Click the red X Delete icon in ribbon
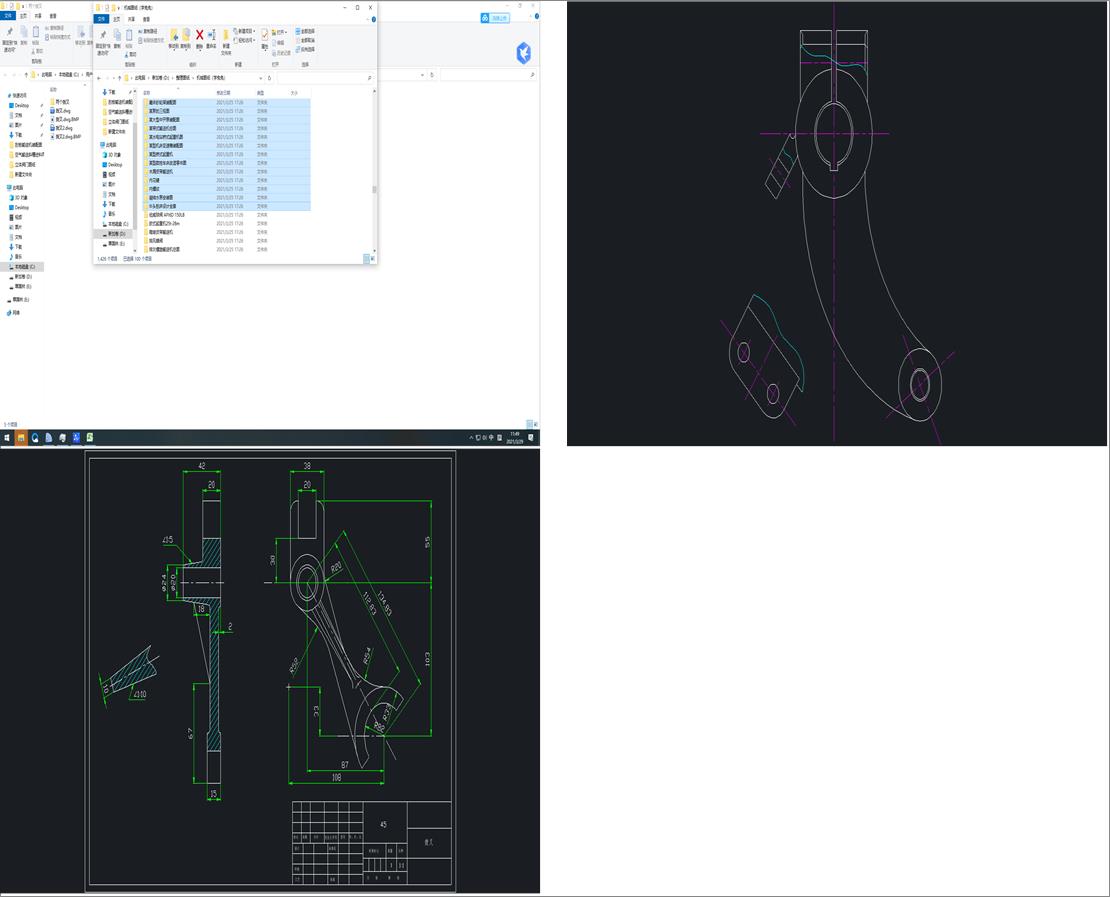The height and width of the screenshot is (897, 1110). (x=199, y=36)
